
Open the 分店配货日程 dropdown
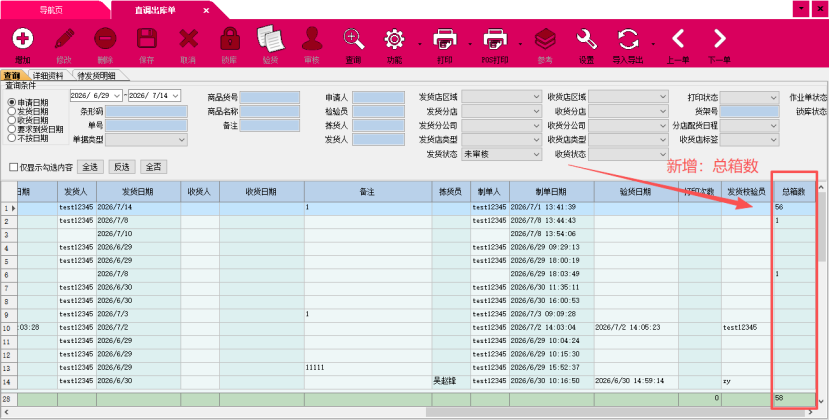[x=749, y=125]
